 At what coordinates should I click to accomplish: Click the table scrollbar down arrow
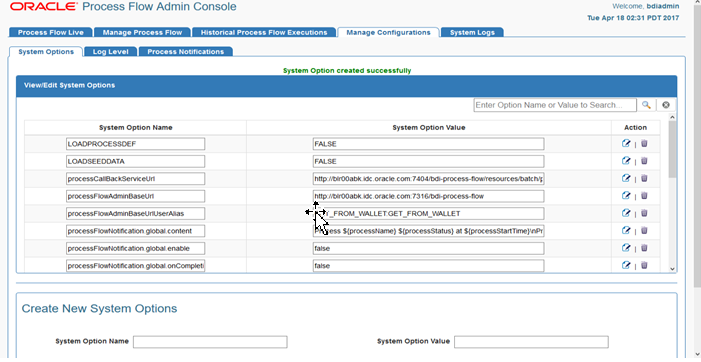[x=672, y=268]
